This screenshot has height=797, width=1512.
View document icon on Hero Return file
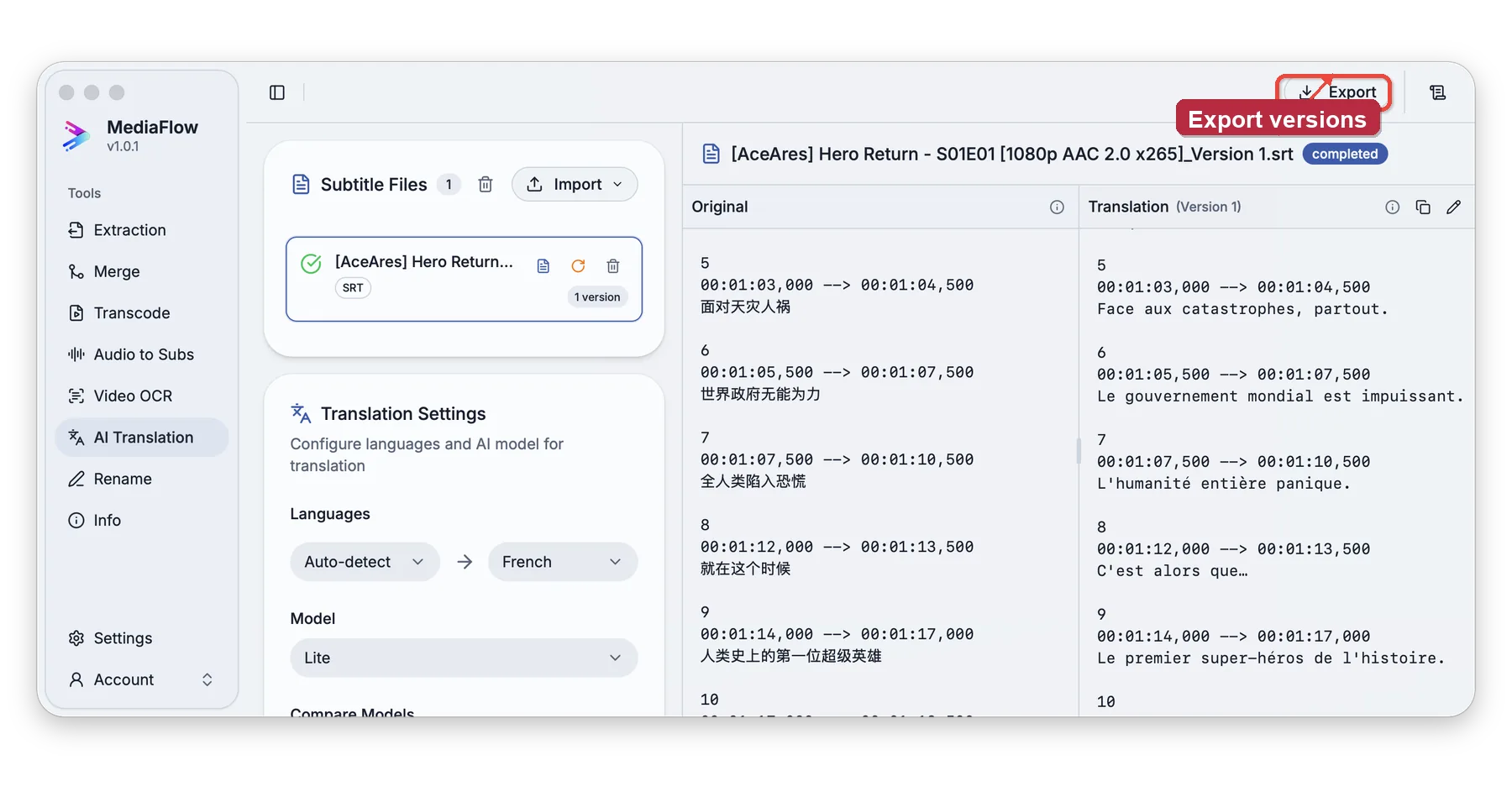pos(543,266)
